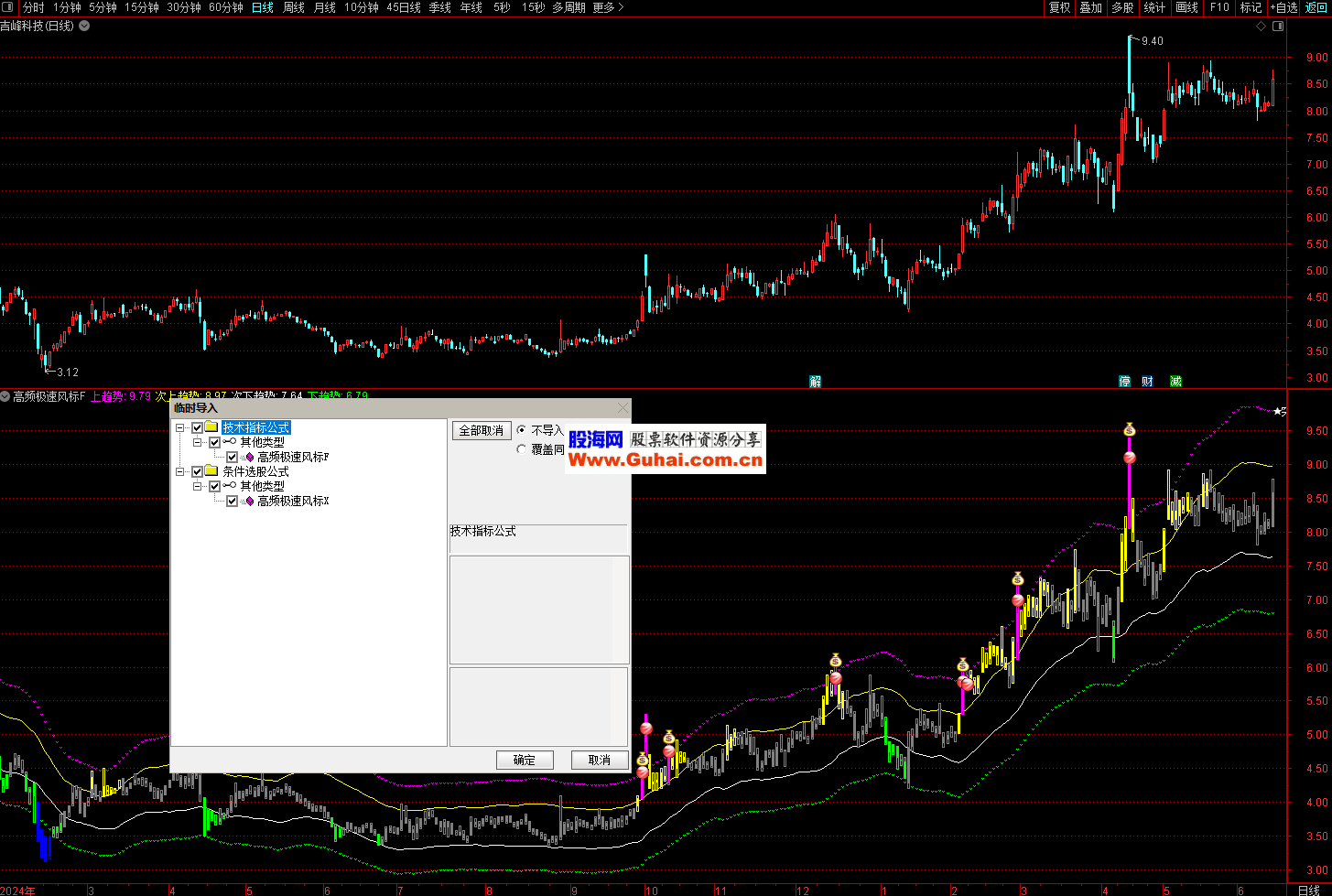Open the 画线 drawing tools
Screen dimensions: 1332x896
[1187, 7]
